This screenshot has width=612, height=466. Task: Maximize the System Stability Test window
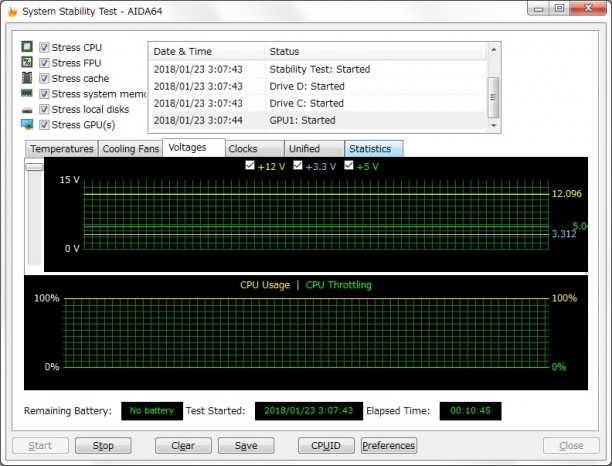pos(559,8)
